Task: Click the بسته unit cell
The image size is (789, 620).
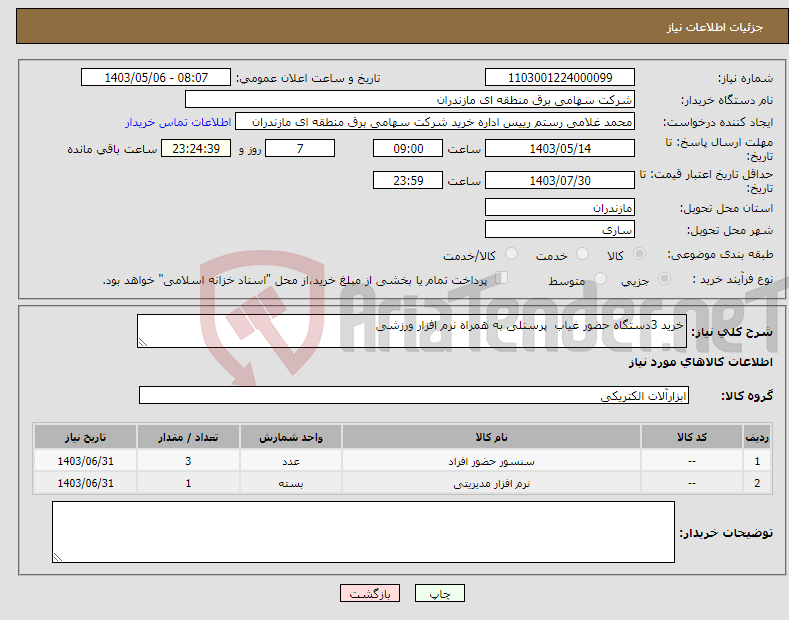Action: tap(291, 483)
